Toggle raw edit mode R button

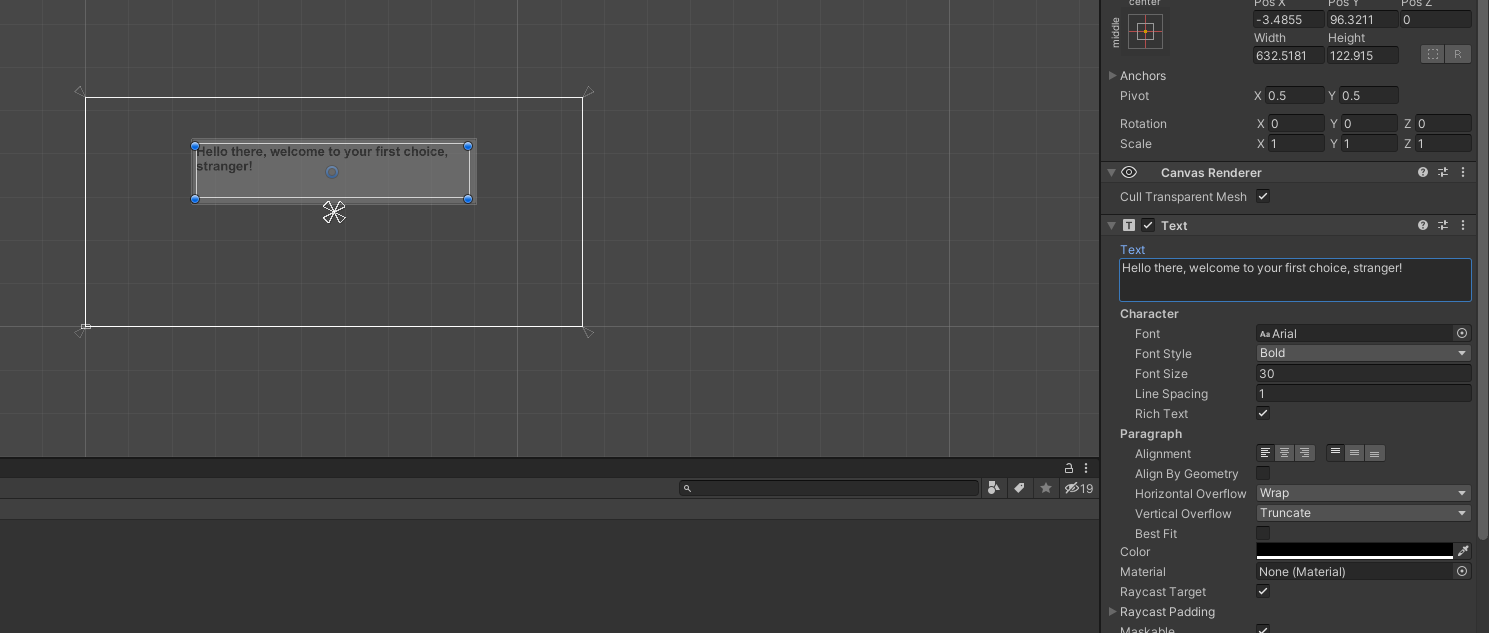[1458, 54]
